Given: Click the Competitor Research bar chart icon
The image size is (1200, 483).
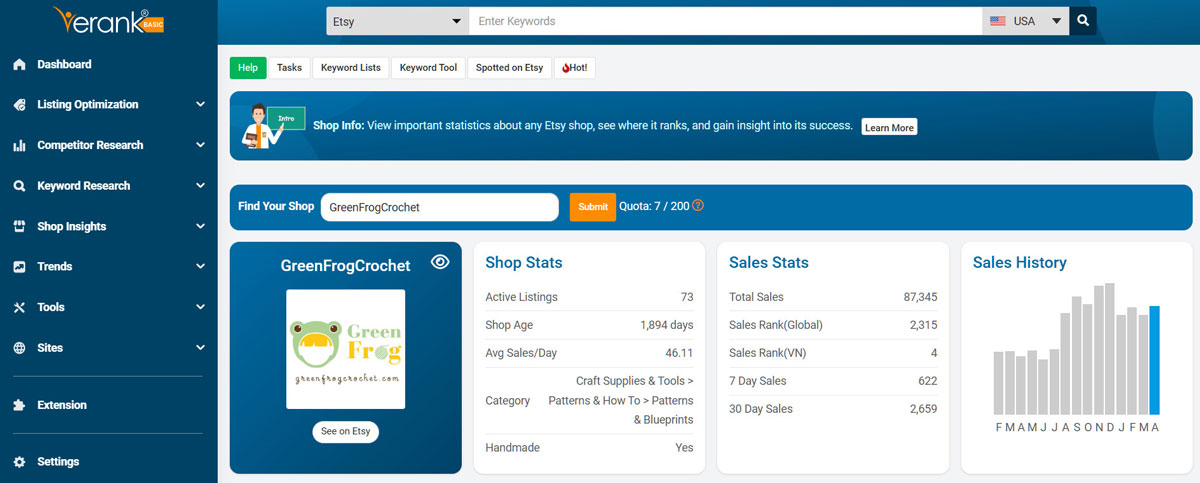Looking at the screenshot, I should [19, 145].
